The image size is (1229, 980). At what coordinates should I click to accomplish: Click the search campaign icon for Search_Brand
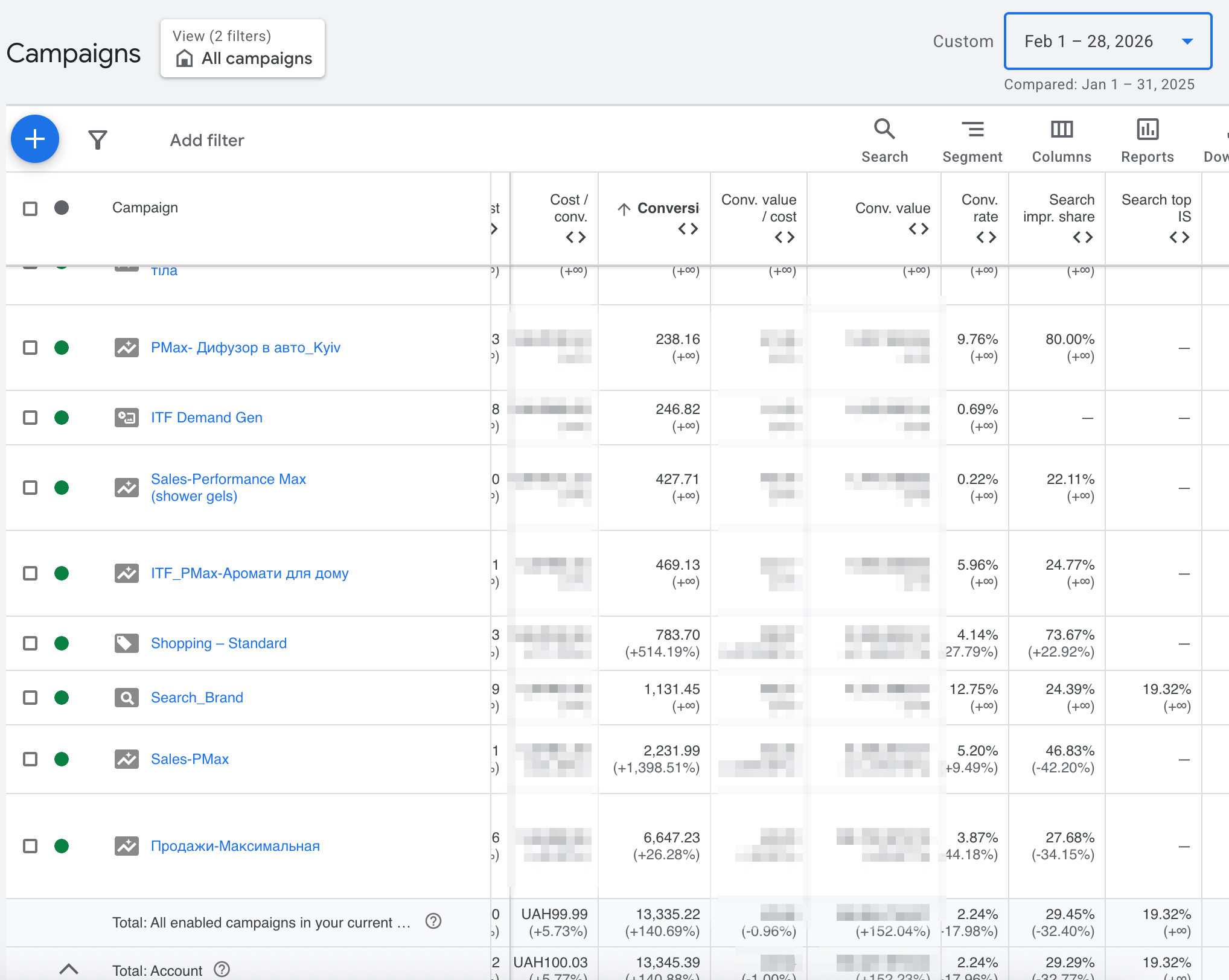point(127,698)
